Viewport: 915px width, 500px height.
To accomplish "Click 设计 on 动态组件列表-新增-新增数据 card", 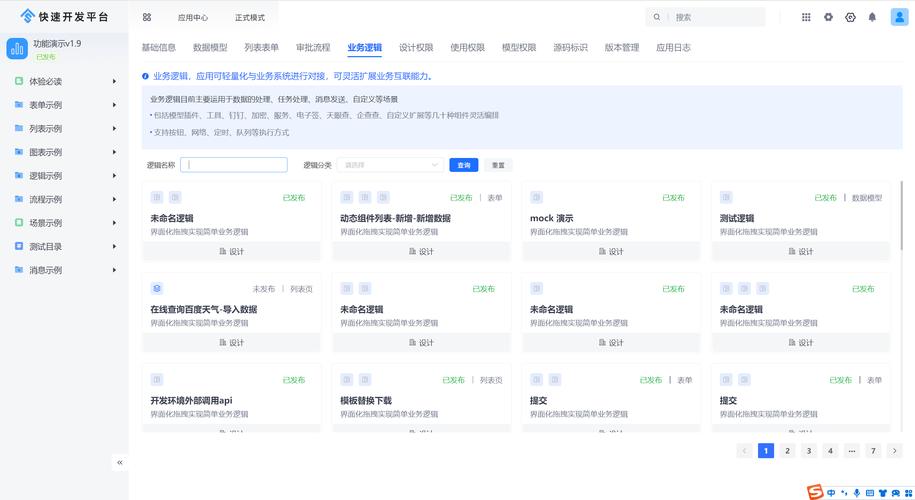I will point(421,251).
